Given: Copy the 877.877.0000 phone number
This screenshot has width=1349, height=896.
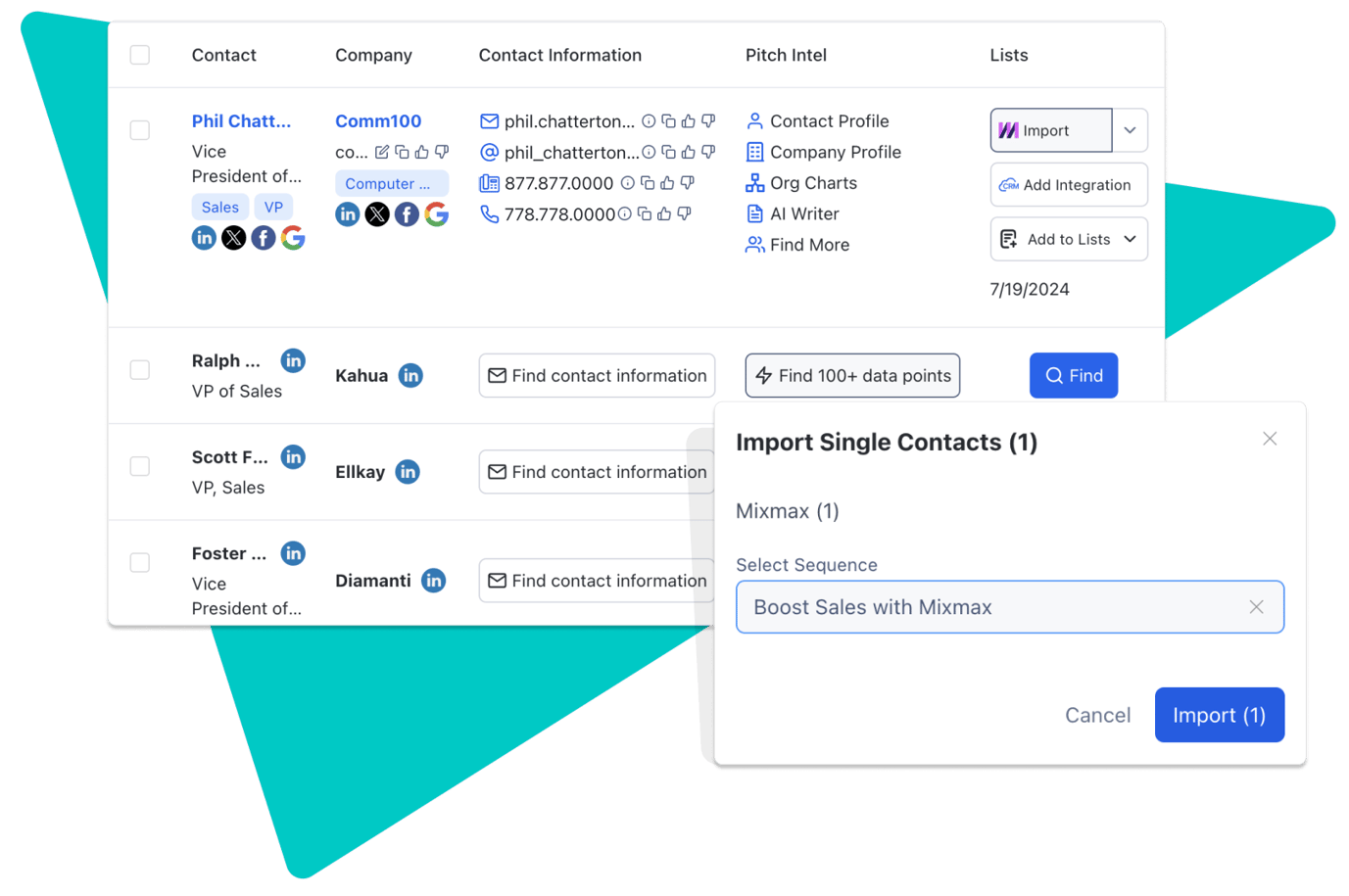Looking at the screenshot, I should [648, 183].
